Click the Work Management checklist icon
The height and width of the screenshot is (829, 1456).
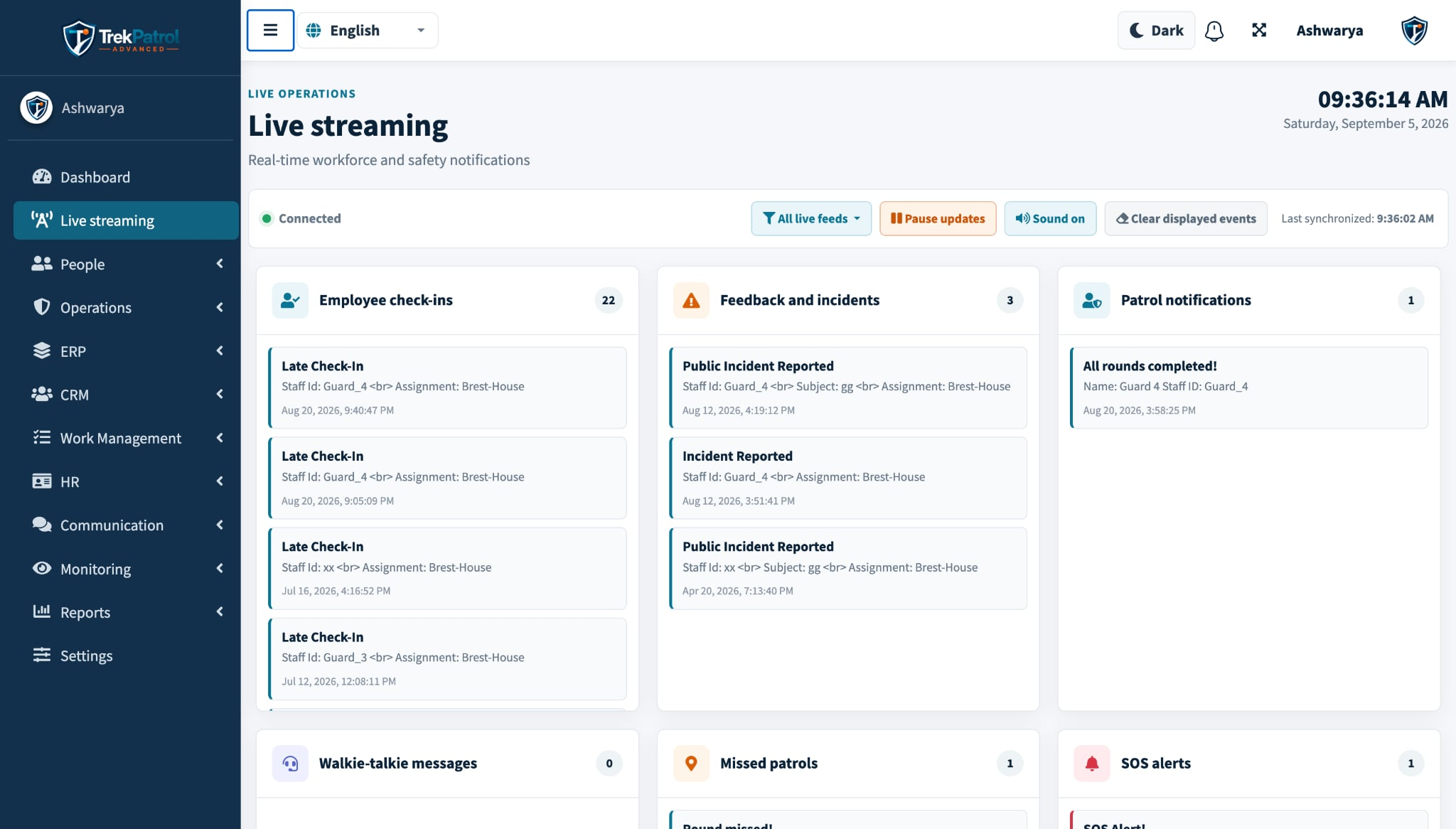click(x=42, y=438)
